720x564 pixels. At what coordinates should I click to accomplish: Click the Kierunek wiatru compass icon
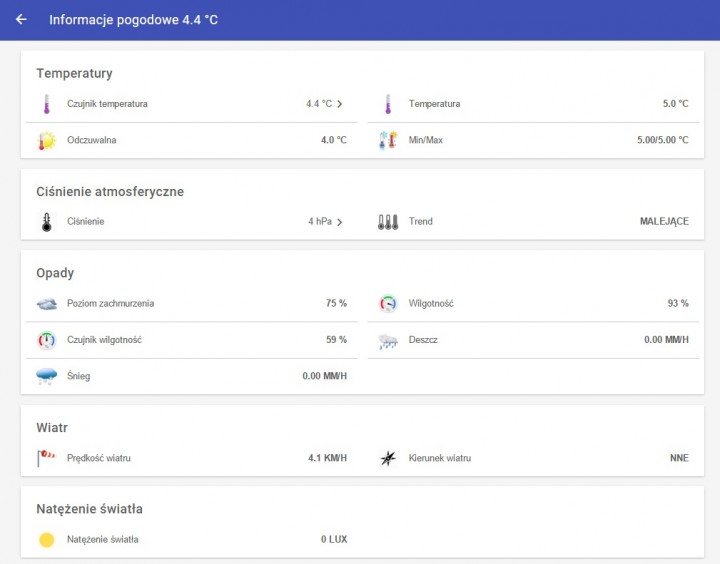pos(388,458)
